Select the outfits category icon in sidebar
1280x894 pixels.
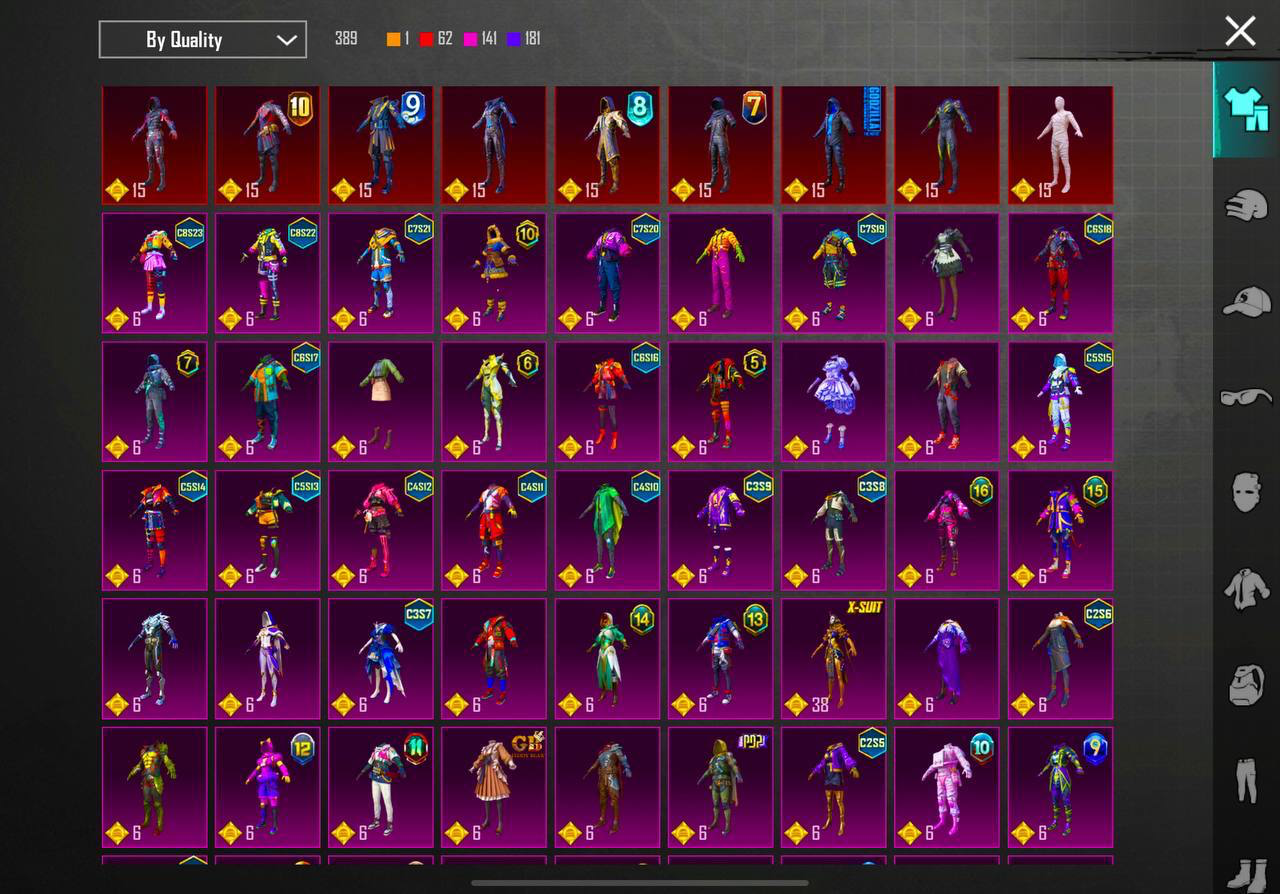[1246, 109]
